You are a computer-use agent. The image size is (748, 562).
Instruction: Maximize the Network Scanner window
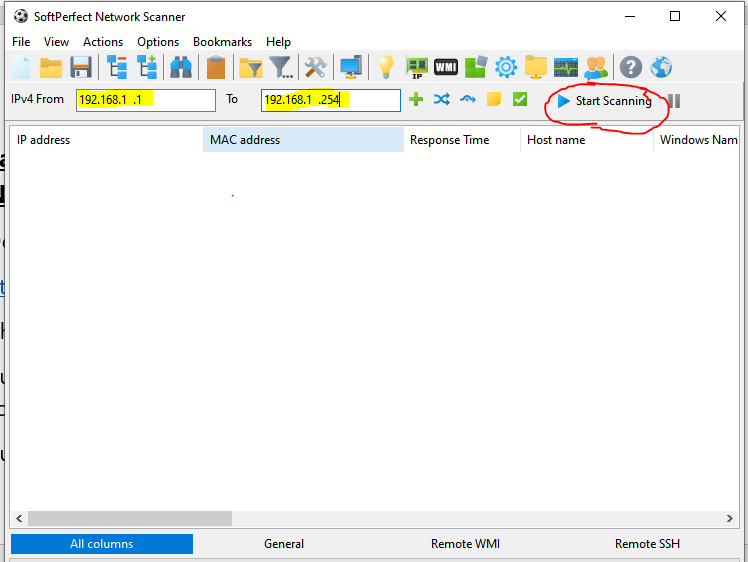tap(675, 16)
